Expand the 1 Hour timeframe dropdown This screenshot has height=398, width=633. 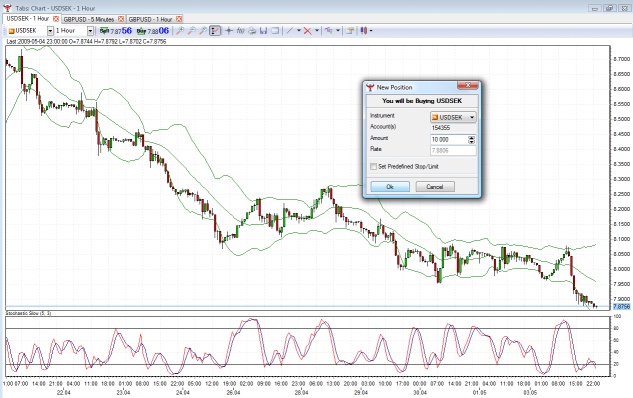click(90, 31)
